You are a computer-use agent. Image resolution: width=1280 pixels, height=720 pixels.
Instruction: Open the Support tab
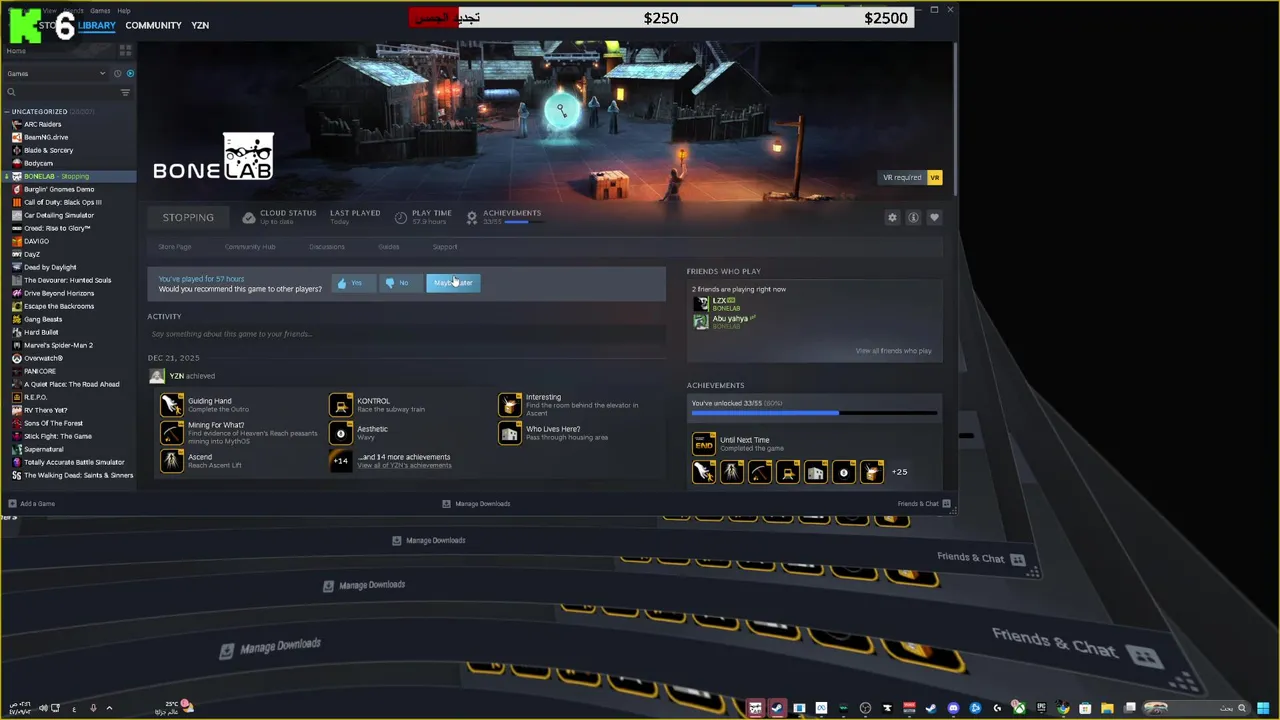[445, 247]
